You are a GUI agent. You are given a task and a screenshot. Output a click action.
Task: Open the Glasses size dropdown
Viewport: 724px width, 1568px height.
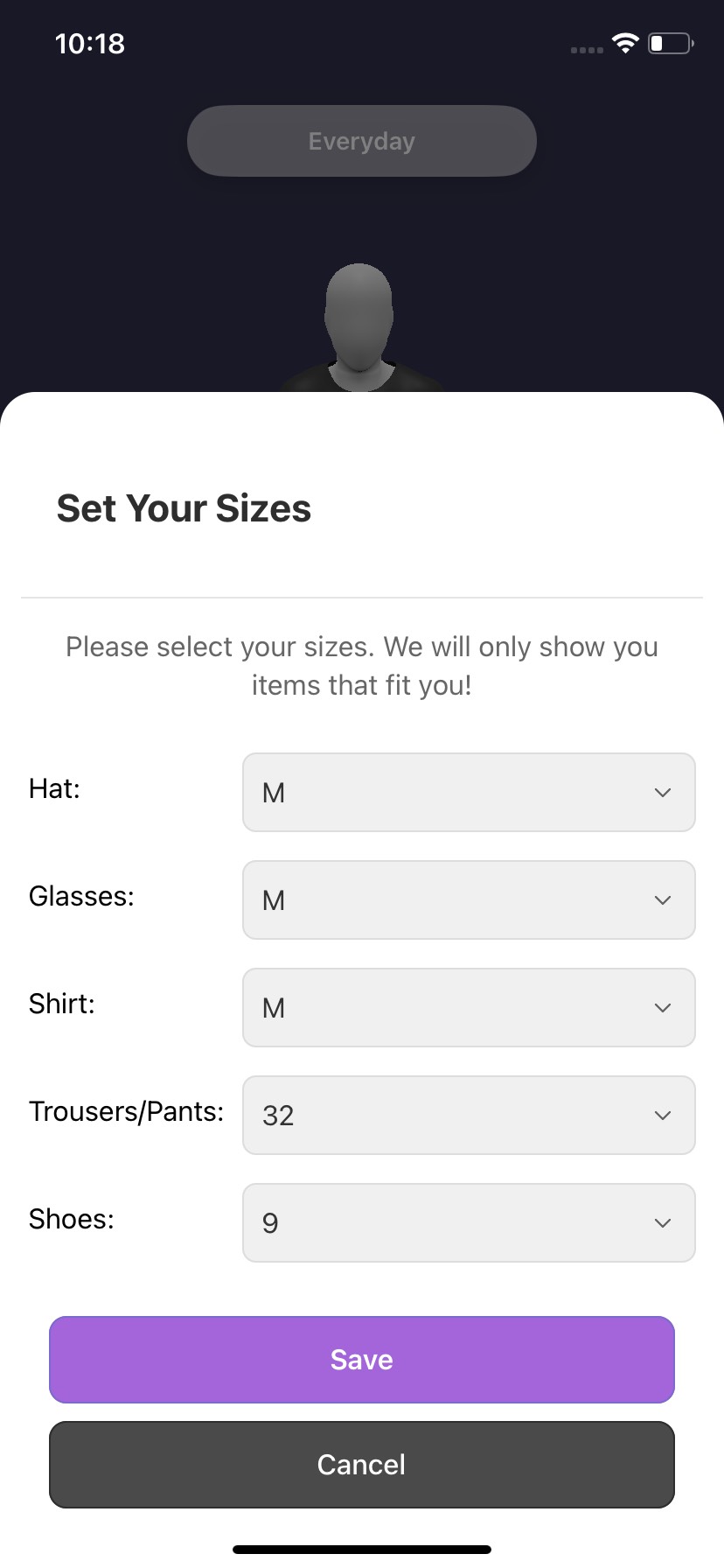click(x=469, y=900)
